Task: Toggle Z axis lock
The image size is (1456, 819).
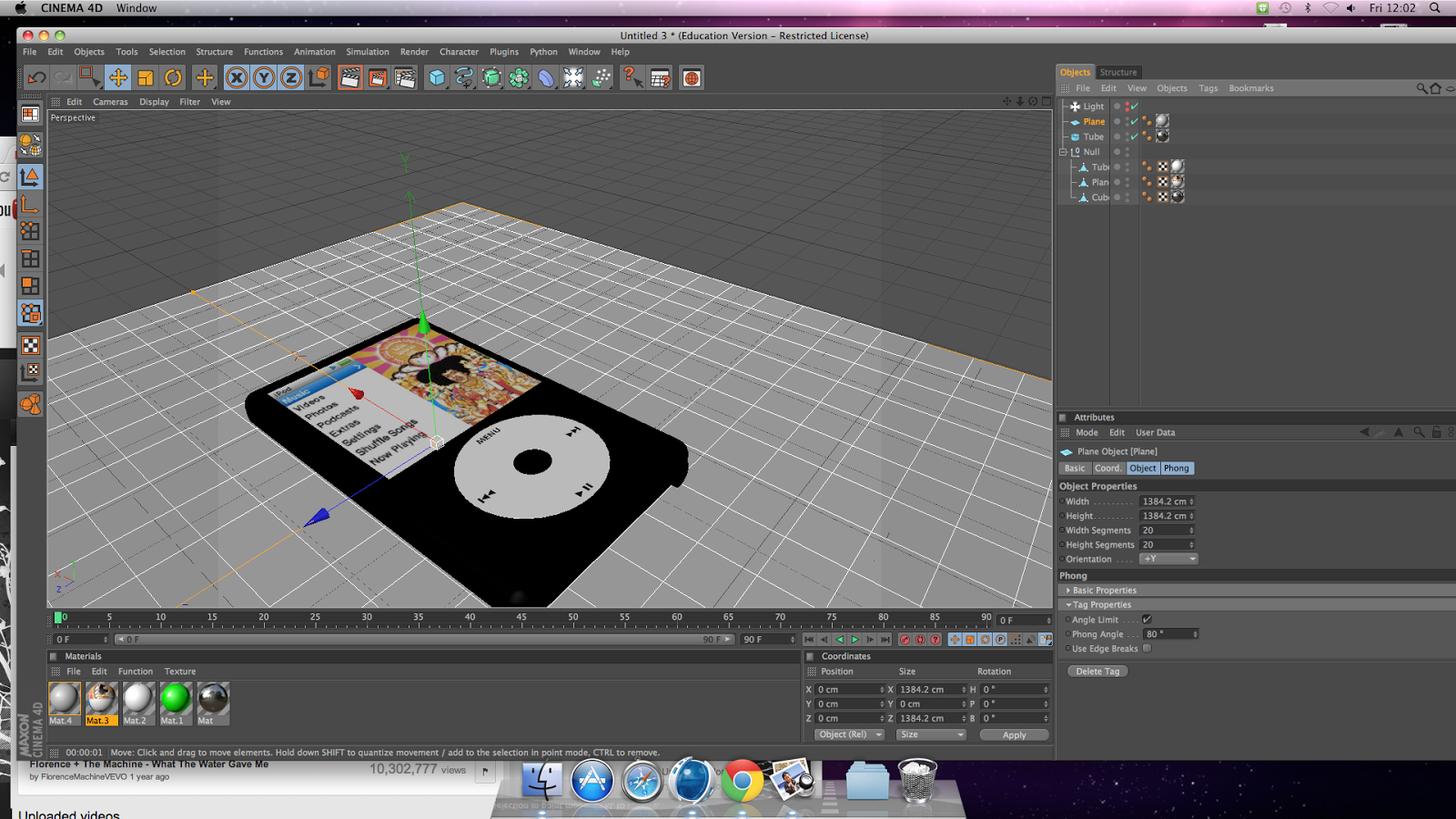Action: click(291, 78)
